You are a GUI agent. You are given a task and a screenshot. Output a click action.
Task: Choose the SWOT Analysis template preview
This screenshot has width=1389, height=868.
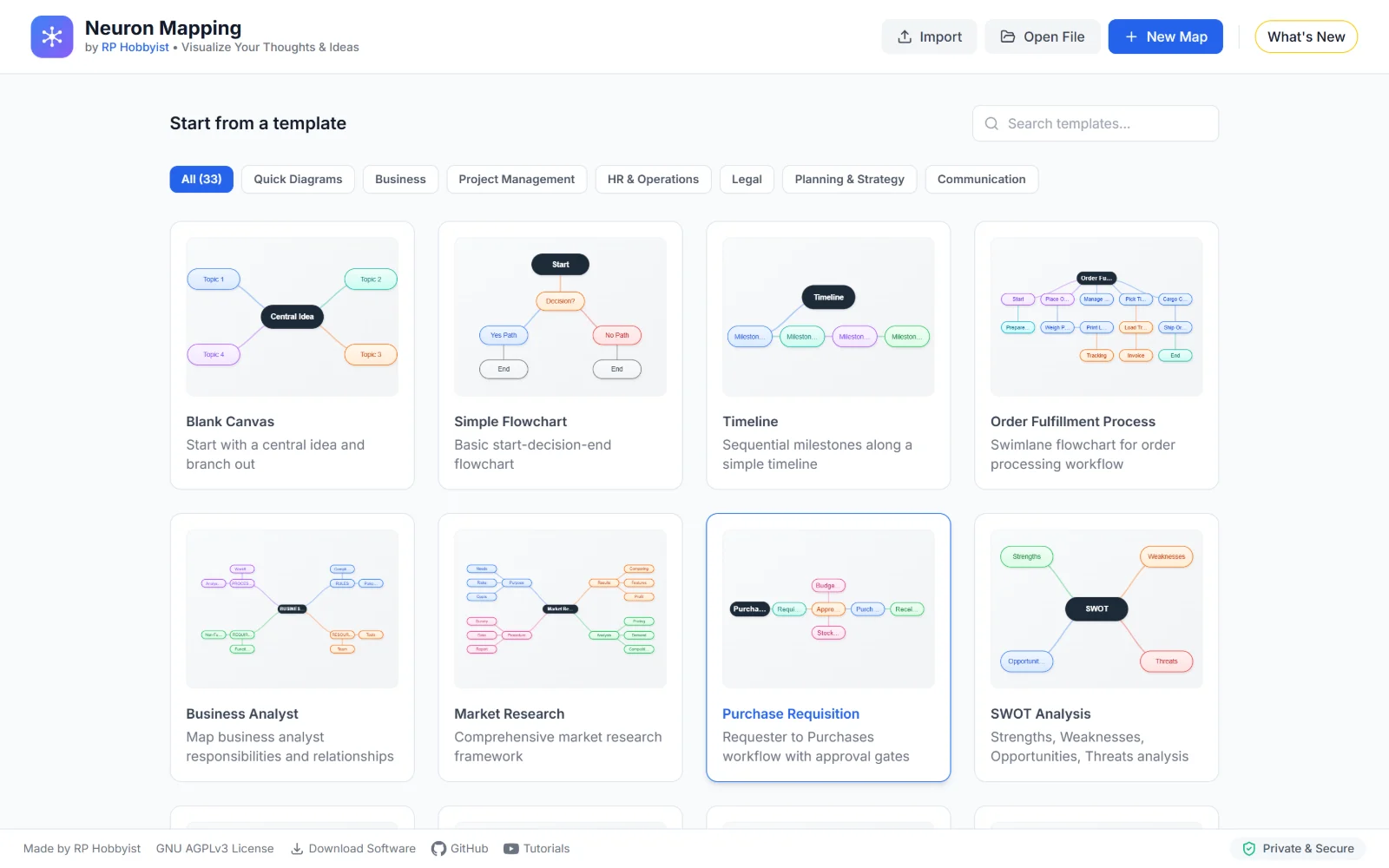tap(1097, 609)
